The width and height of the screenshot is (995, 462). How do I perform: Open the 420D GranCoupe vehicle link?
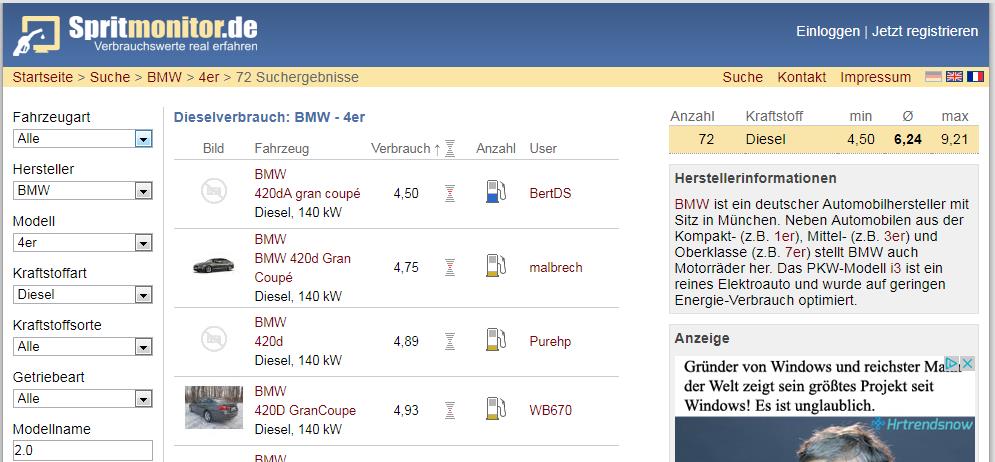305,411
